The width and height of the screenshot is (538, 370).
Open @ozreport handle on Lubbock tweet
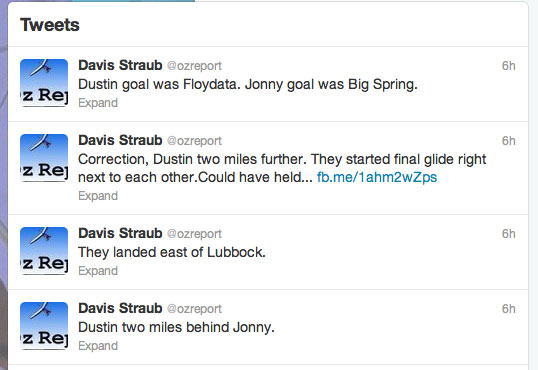click(x=194, y=234)
